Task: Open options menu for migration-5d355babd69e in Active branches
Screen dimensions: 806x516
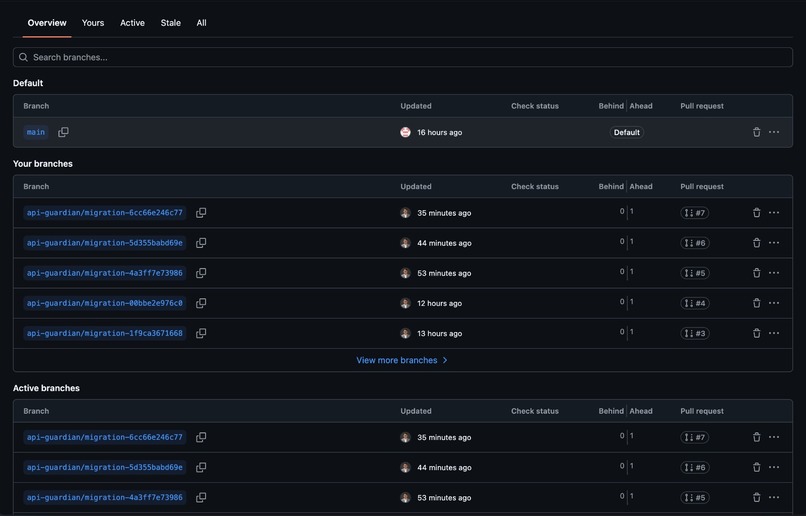Action: pos(774,467)
